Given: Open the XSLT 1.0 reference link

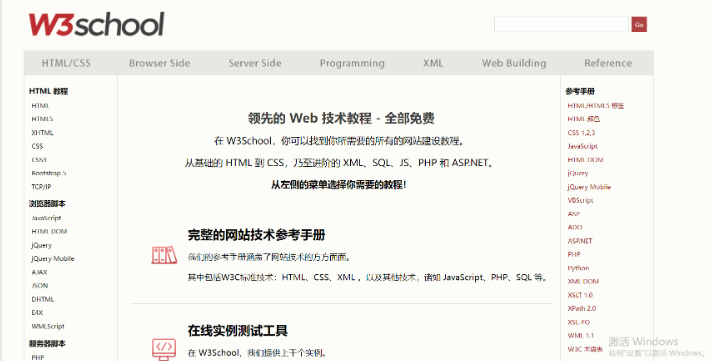Looking at the screenshot, I should [580, 295].
